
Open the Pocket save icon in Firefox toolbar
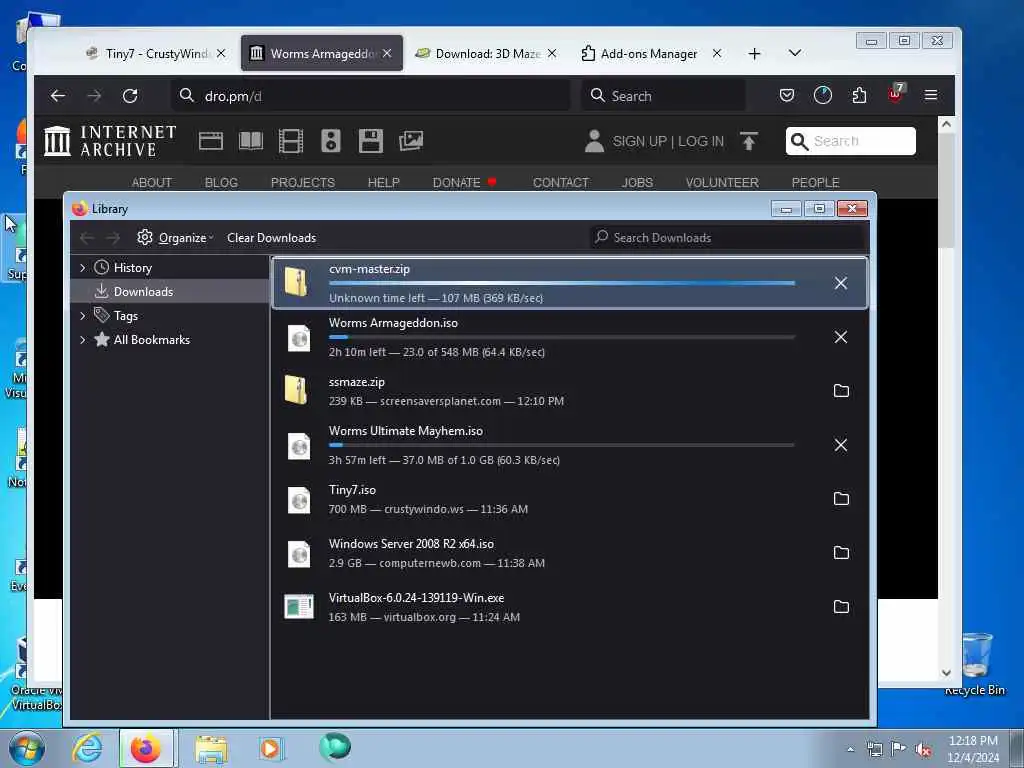tap(787, 96)
